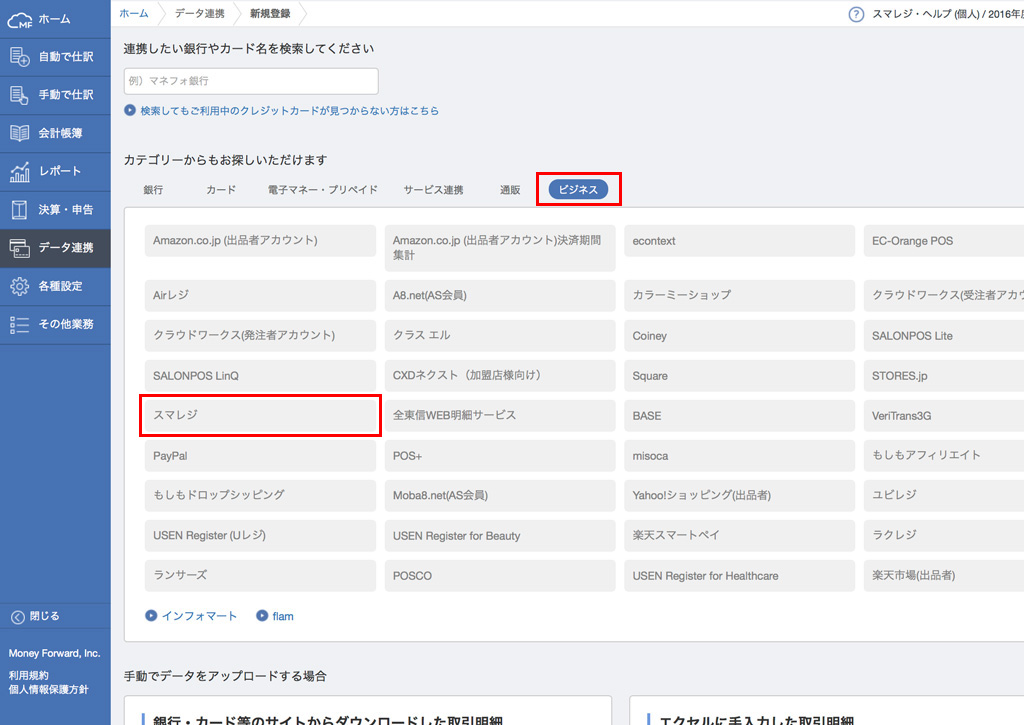Select the Coiney service
This screenshot has height=725, width=1024.
click(x=740, y=336)
